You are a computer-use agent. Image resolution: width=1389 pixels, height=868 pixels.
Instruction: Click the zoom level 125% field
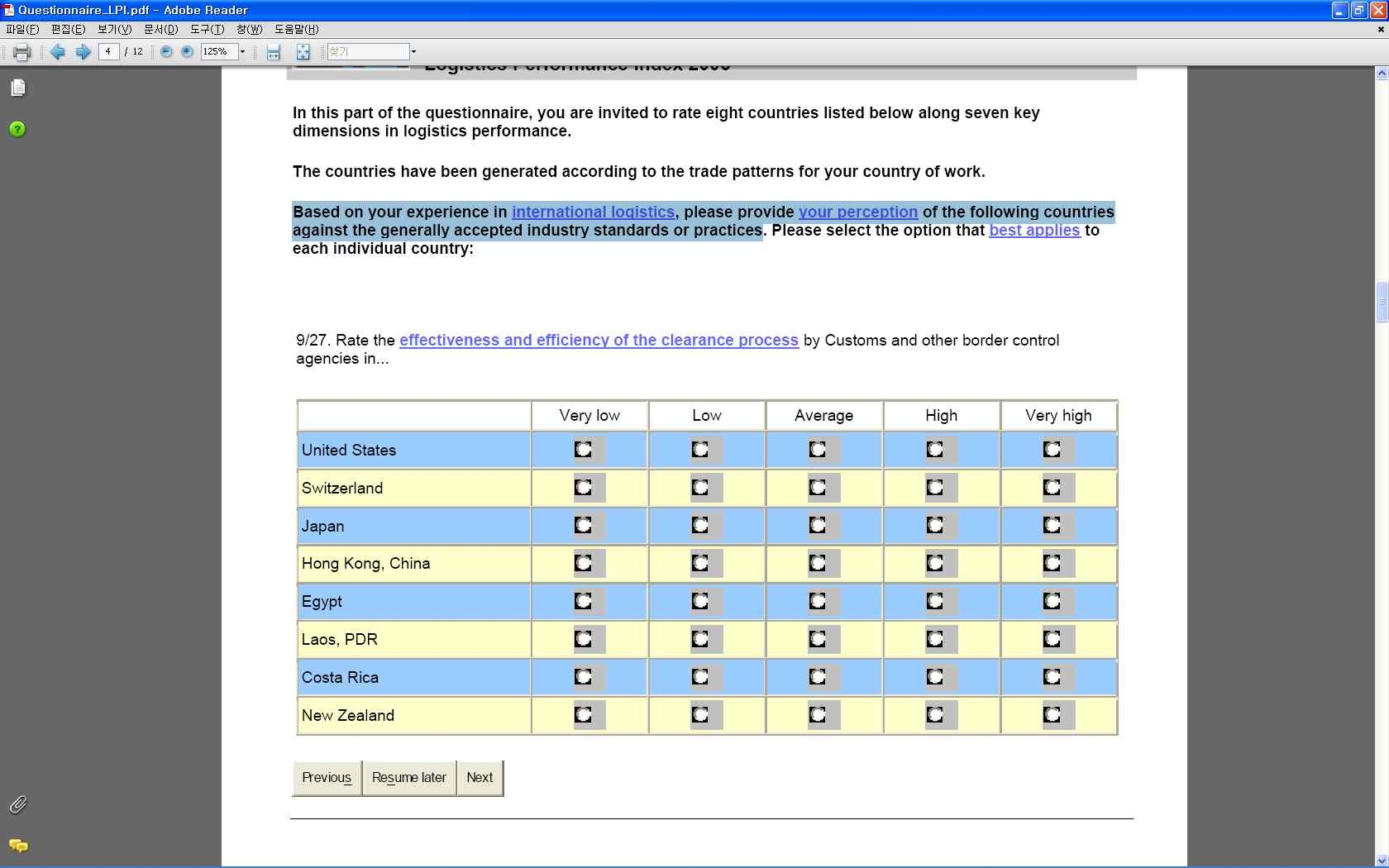point(219,52)
